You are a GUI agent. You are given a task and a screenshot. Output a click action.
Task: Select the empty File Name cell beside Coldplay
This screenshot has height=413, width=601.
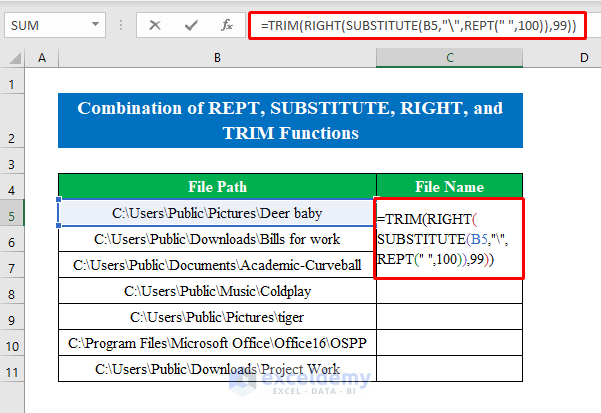(450, 291)
